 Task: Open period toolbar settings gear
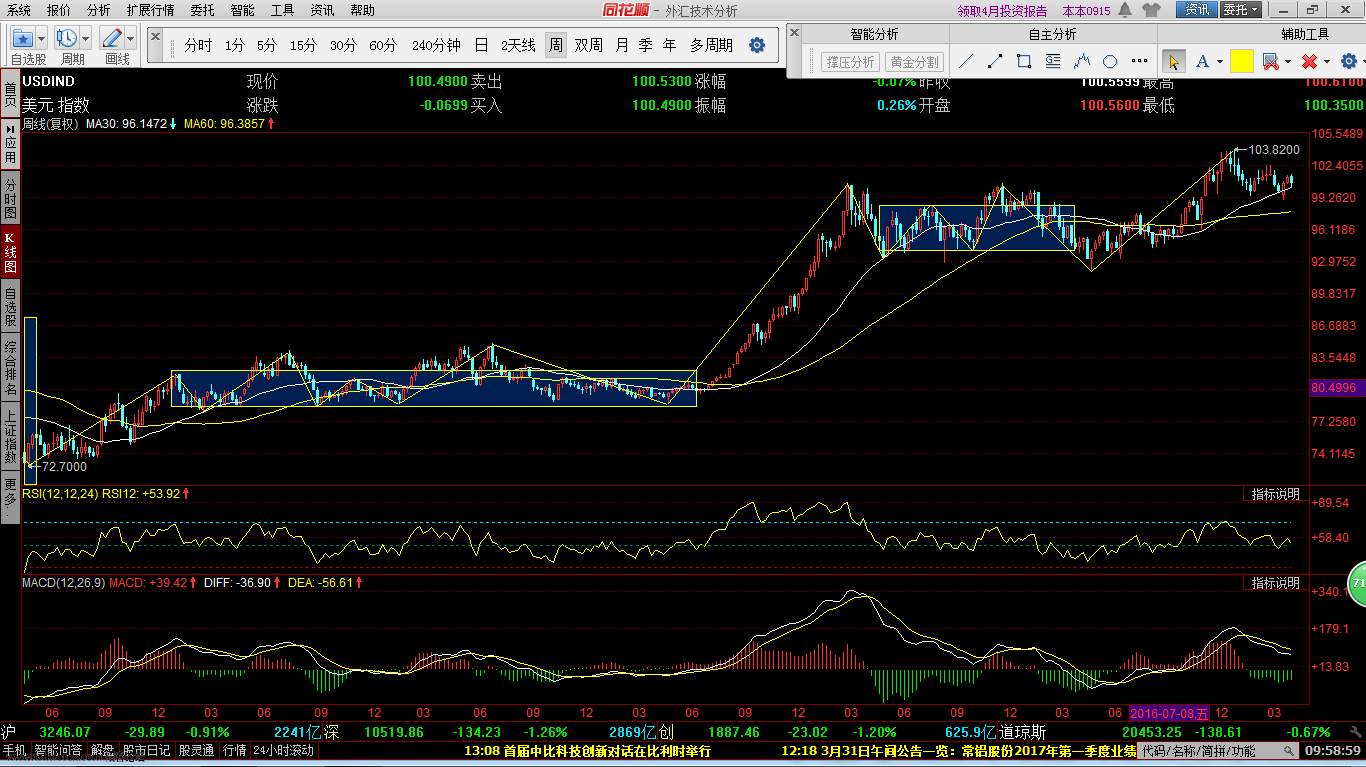[x=757, y=45]
